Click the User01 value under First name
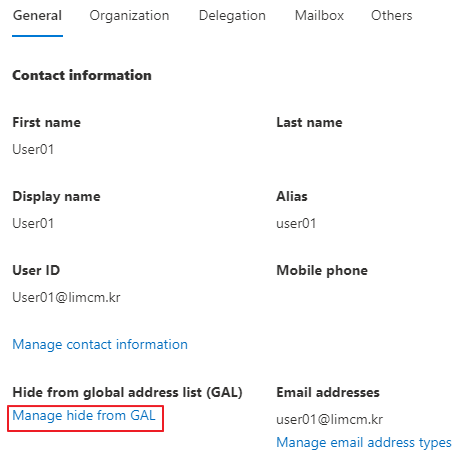This screenshot has height=461, width=468. (33, 149)
